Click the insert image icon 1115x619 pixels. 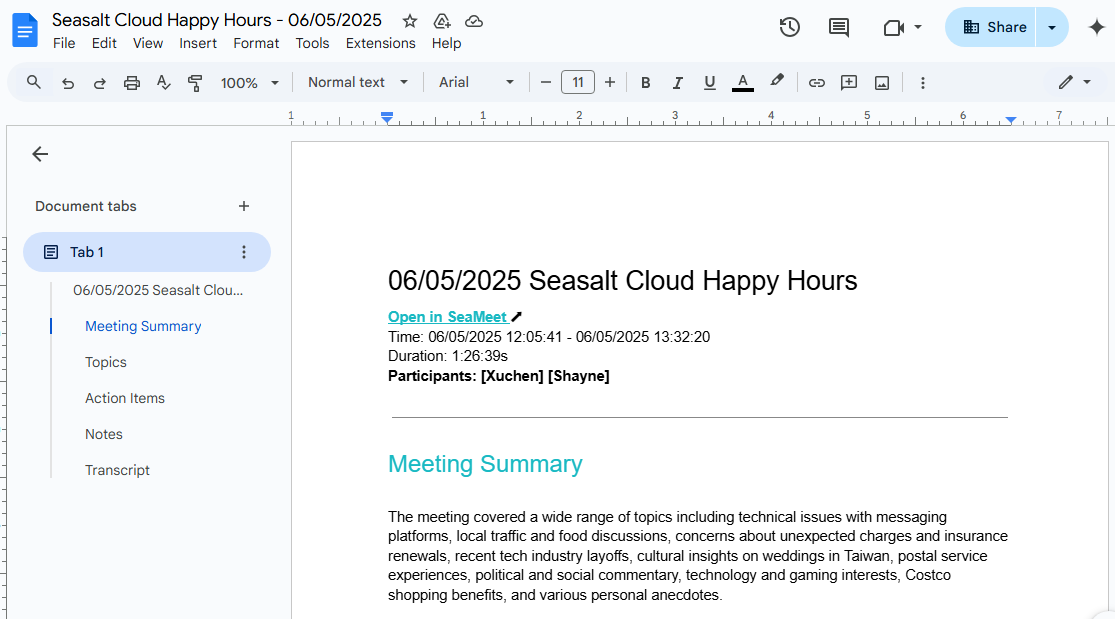point(882,83)
